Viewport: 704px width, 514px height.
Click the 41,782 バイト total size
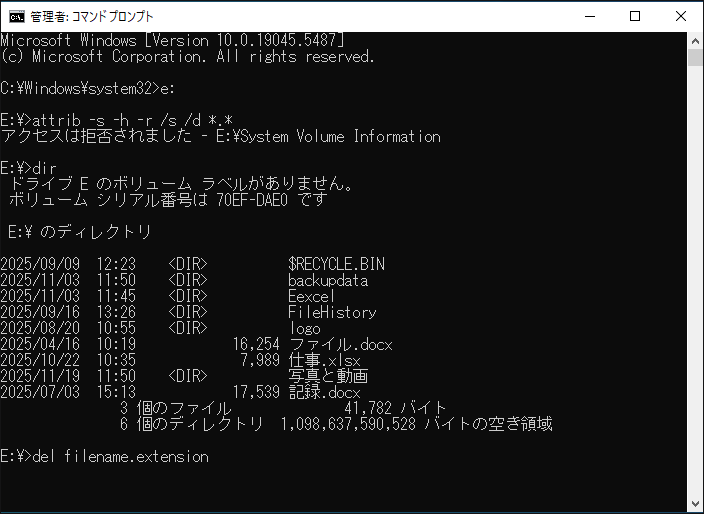tap(395, 409)
